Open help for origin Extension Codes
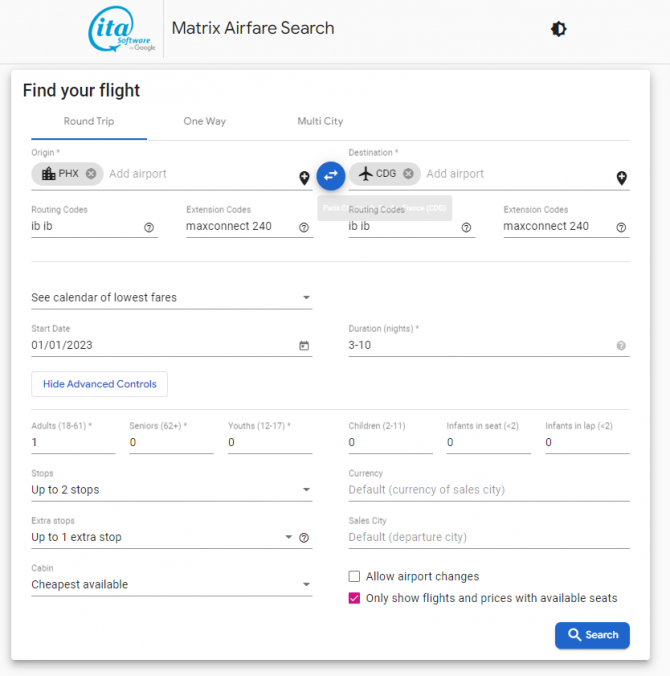 click(x=304, y=227)
